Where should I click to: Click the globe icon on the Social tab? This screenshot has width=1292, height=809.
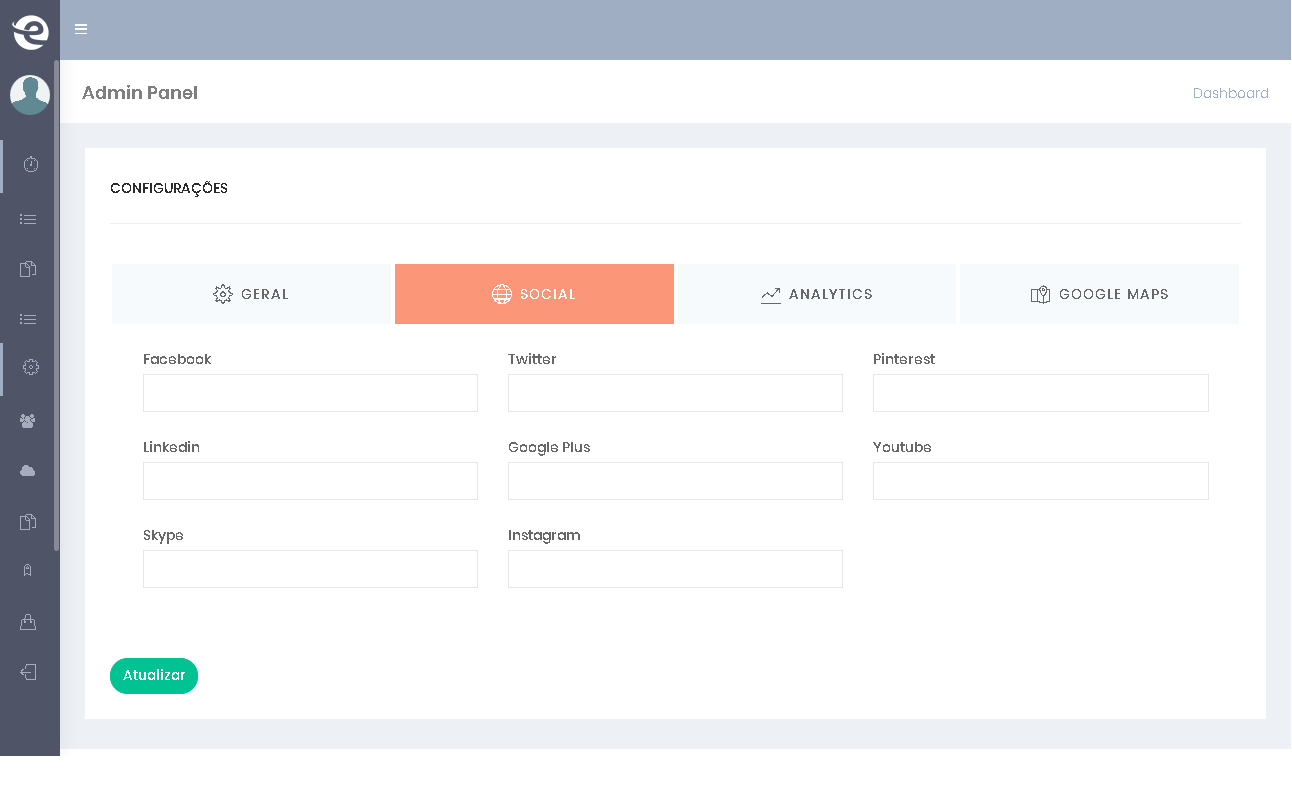click(502, 294)
